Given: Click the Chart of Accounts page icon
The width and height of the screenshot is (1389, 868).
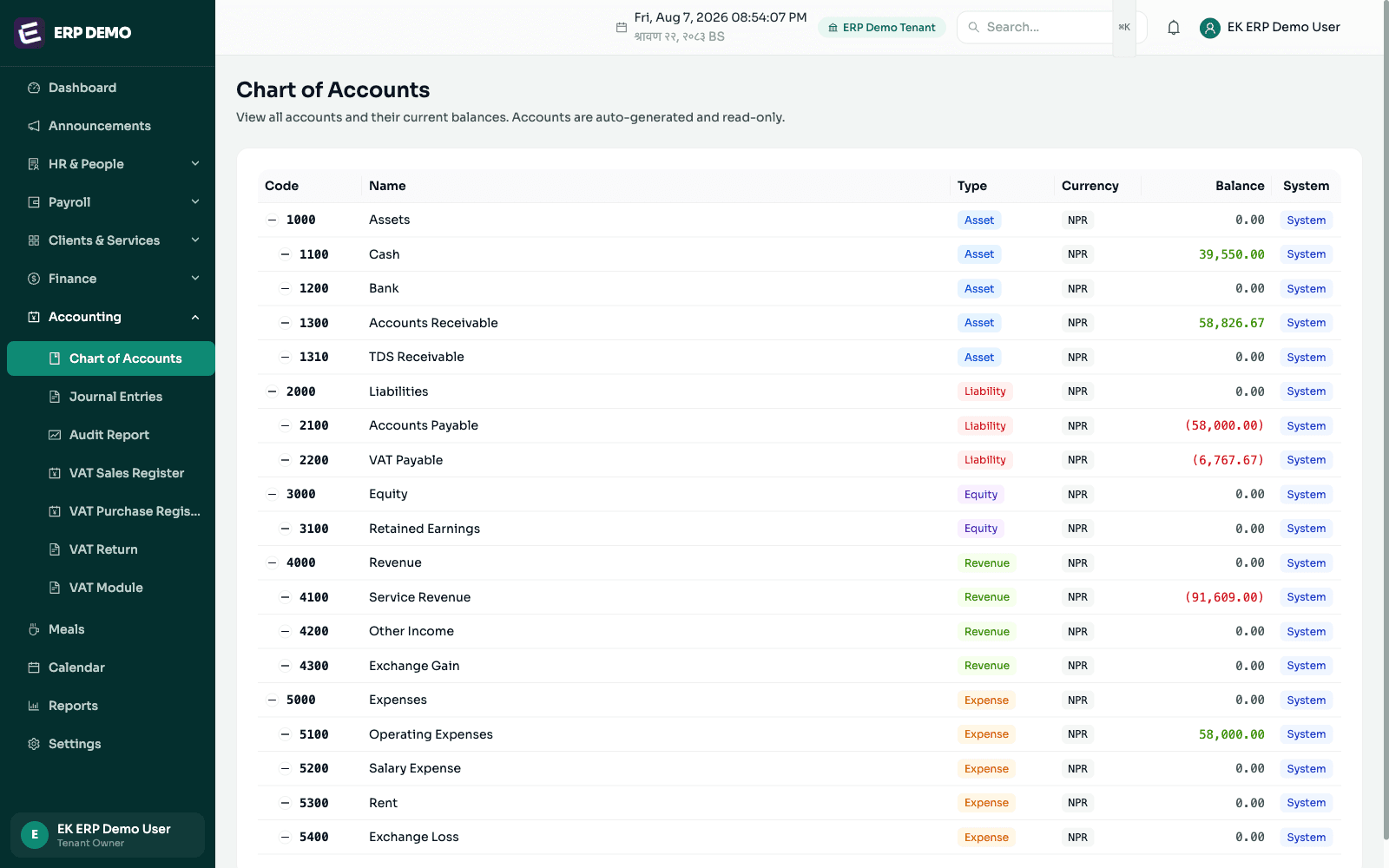Looking at the screenshot, I should point(55,358).
